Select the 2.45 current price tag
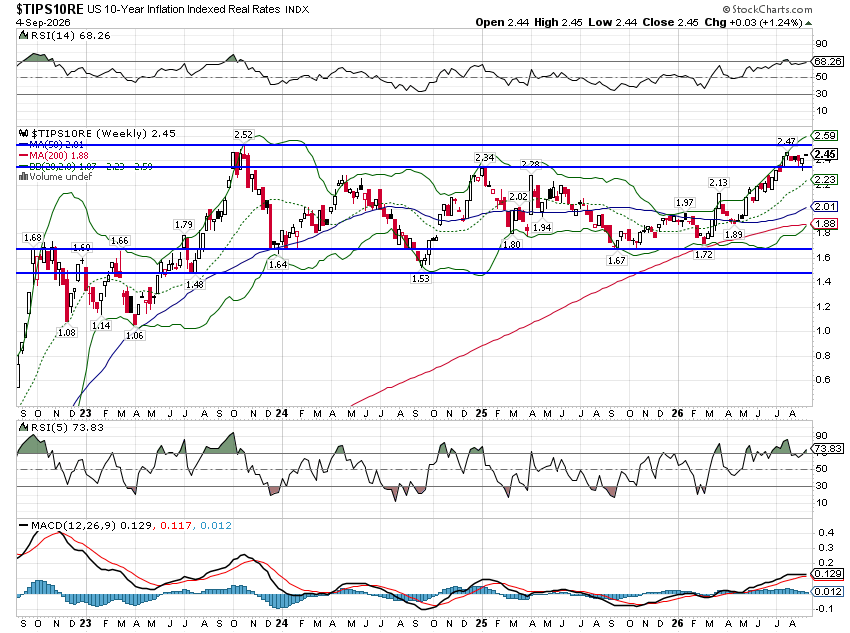Screen dimensions: 850x633 tap(825, 154)
